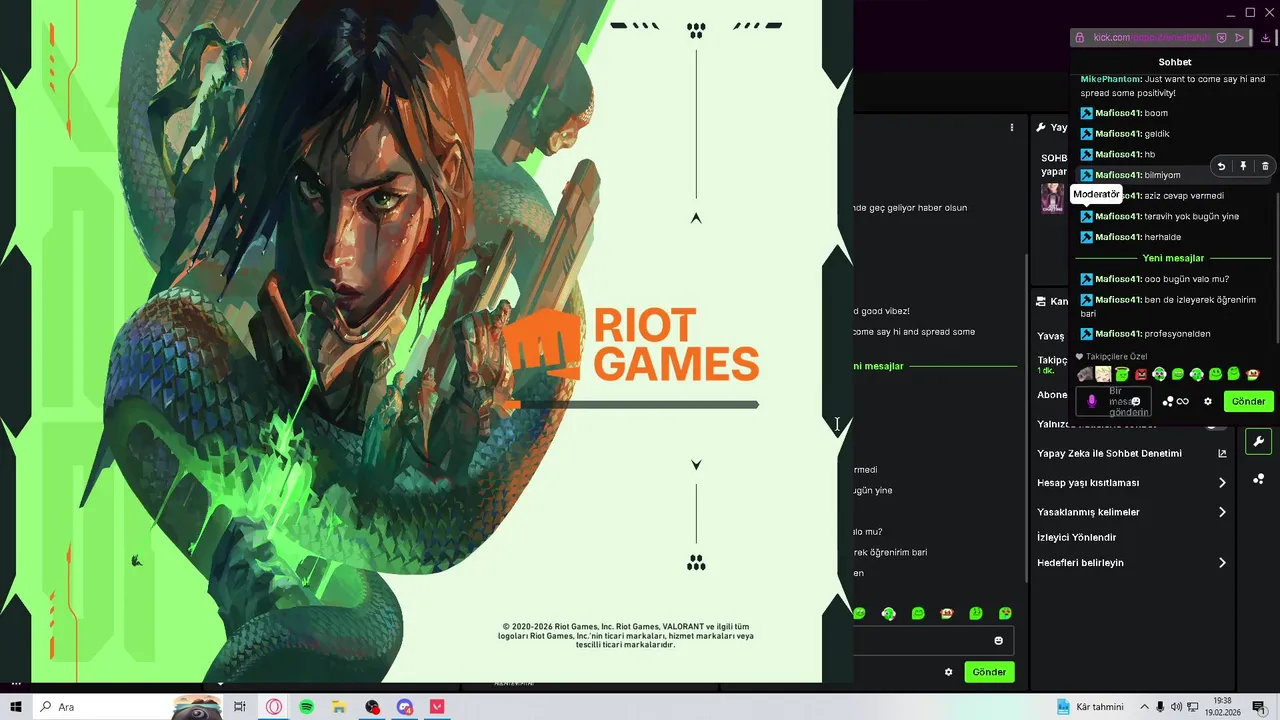Expand Hedefleri belirleyin settings
Image resolution: width=1280 pixels, height=720 pixels.
click(x=1222, y=563)
